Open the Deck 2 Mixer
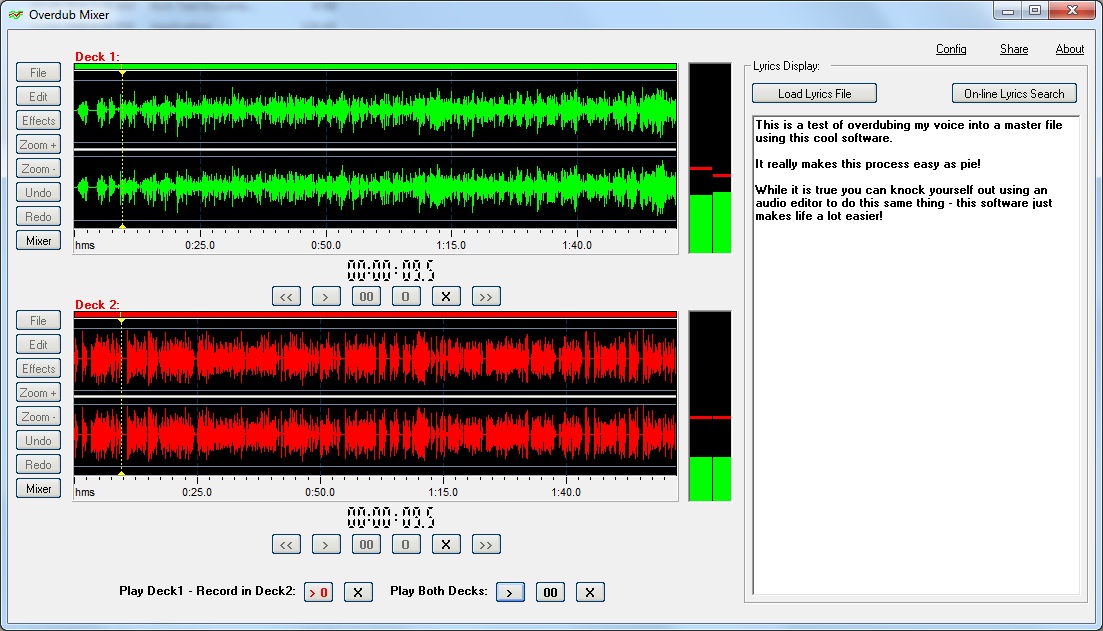1103x631 pixels. pyautogui.click(x=38, y=488)
